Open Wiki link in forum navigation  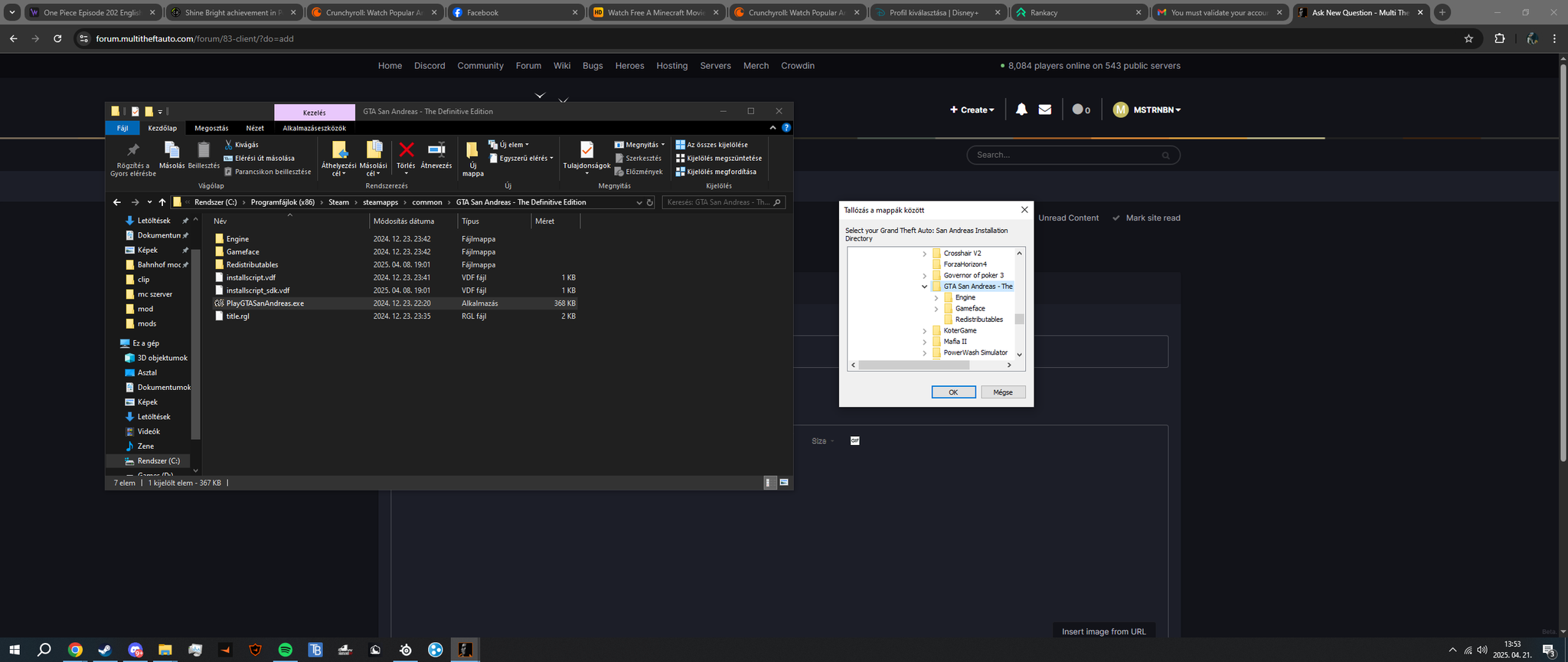click(x=562, y=66)
